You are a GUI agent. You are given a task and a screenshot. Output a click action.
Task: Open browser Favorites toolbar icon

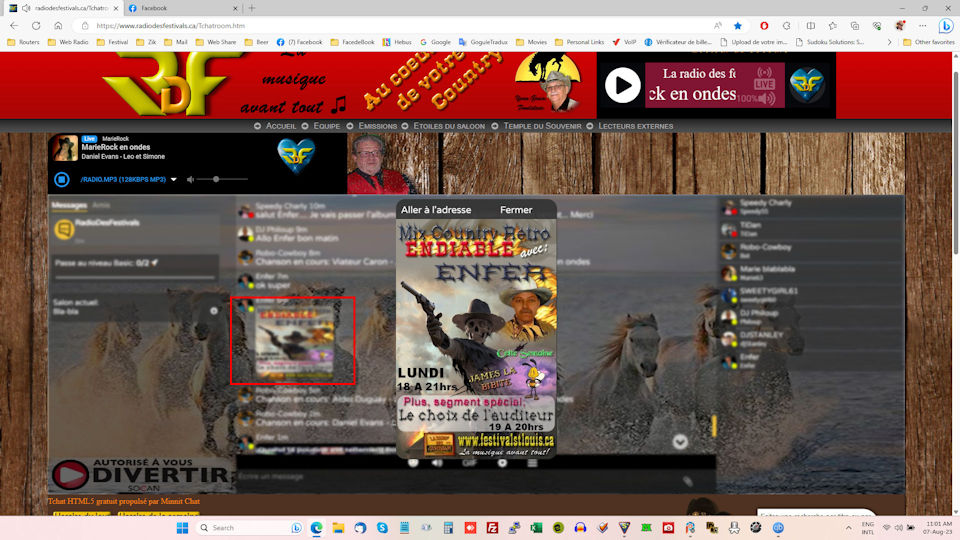[833, 25]
